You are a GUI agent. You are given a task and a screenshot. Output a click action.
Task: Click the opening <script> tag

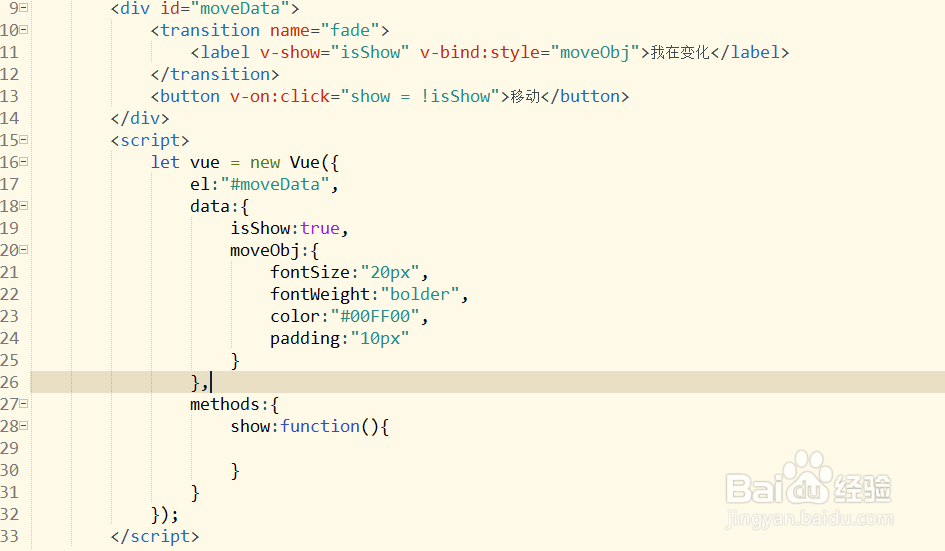pos(150,140)
